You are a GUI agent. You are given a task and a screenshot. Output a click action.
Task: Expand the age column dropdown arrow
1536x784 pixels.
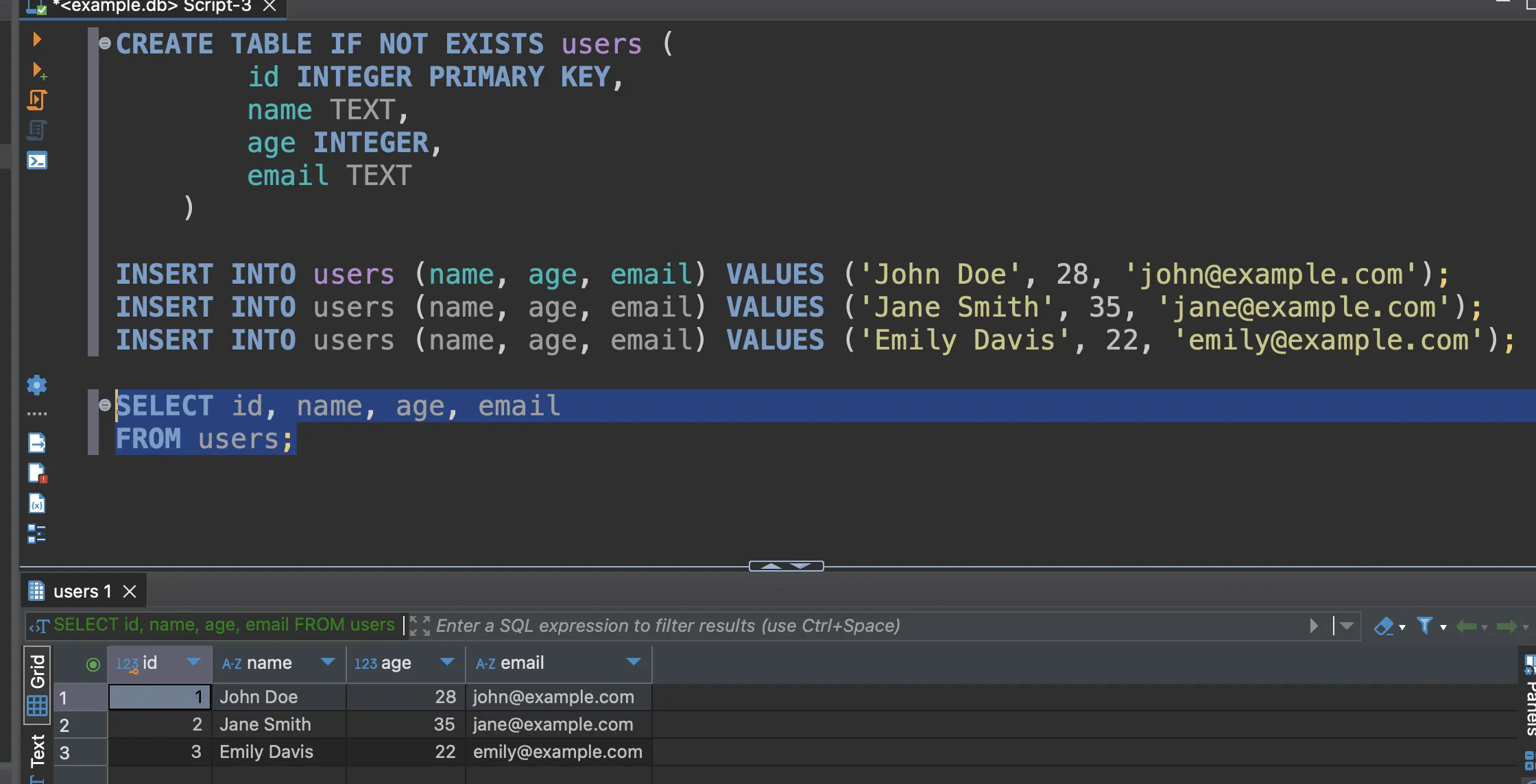pos(448,663)
